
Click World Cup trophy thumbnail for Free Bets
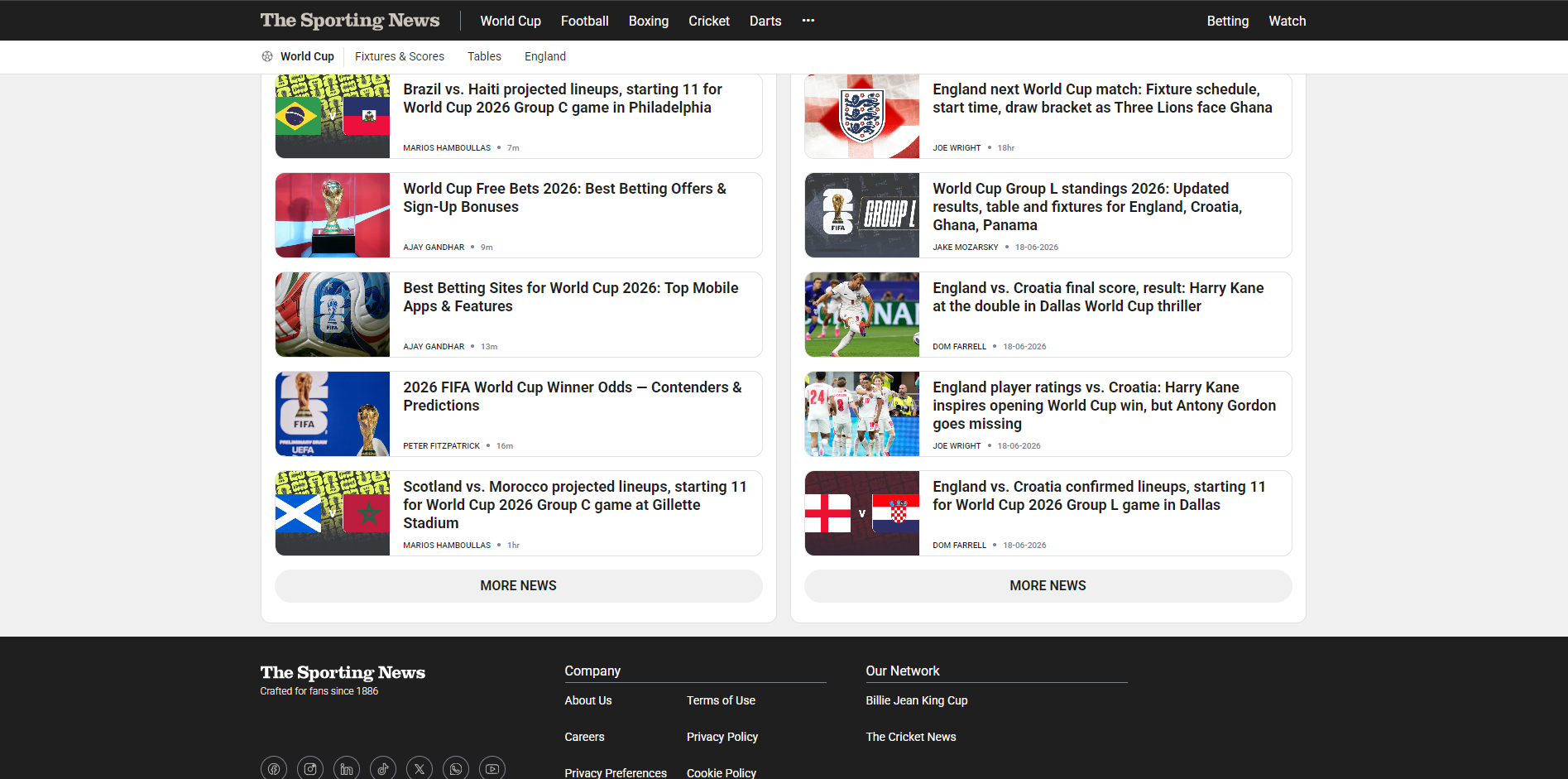(333, 215)
